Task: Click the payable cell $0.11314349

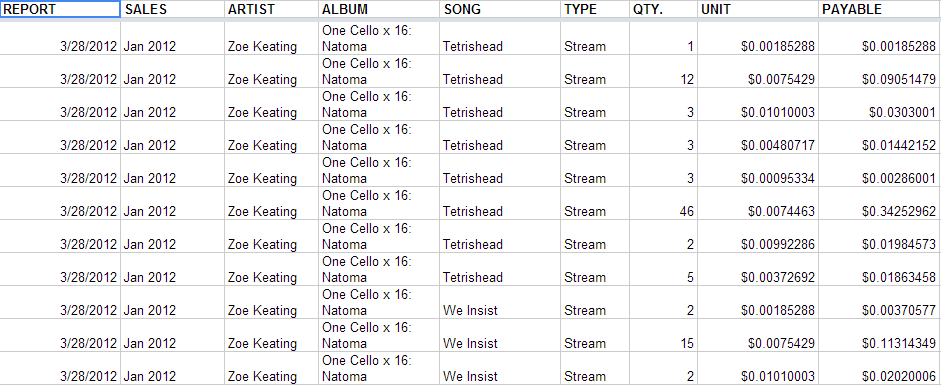Action: 880,335
